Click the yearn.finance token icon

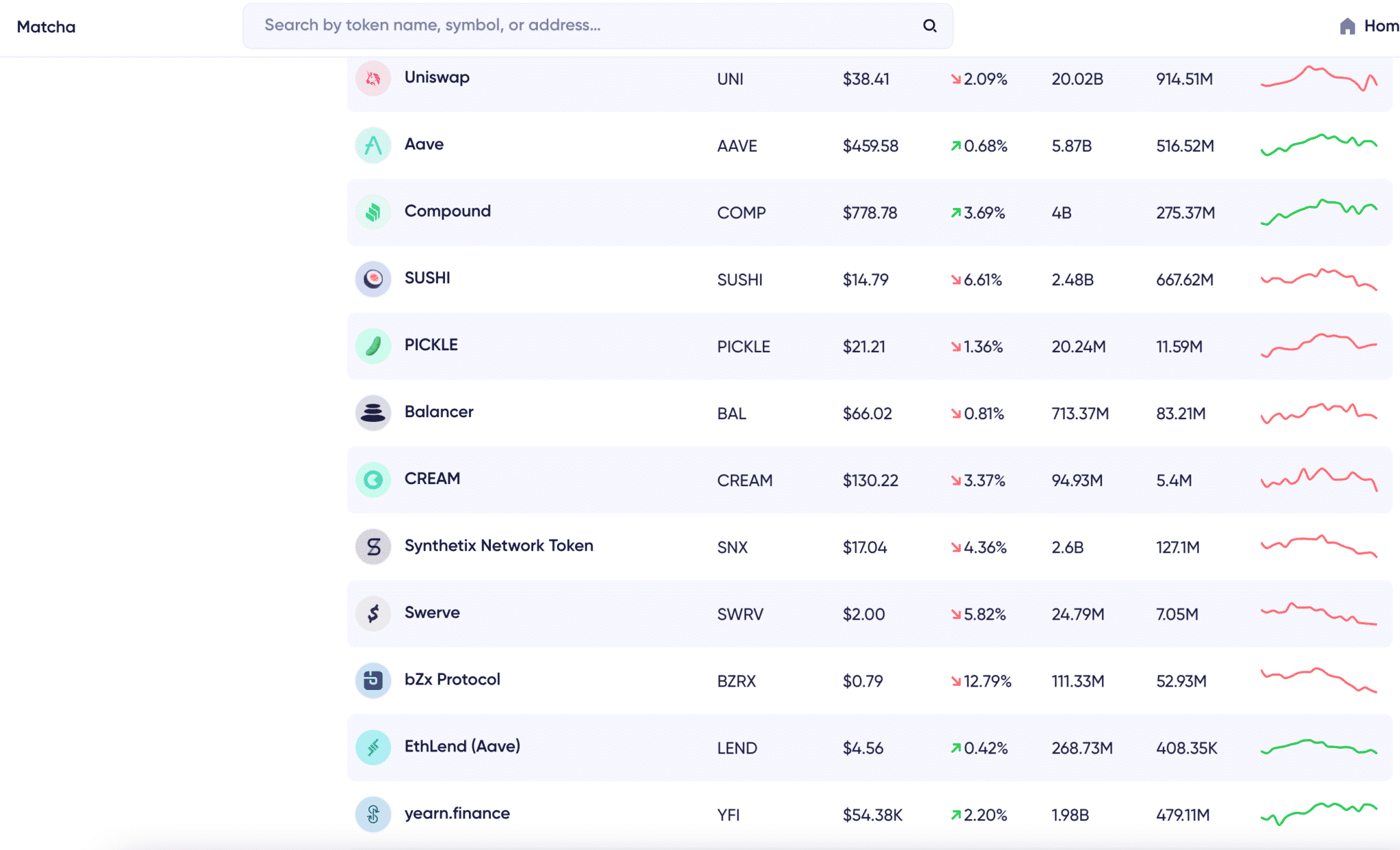pos(373,814)
